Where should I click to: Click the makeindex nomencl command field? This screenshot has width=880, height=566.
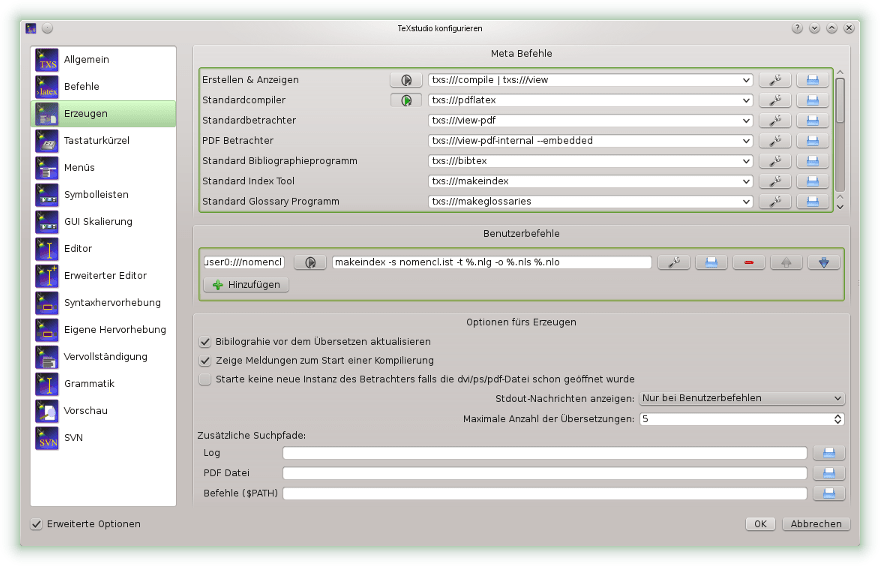tap(492, 263)
